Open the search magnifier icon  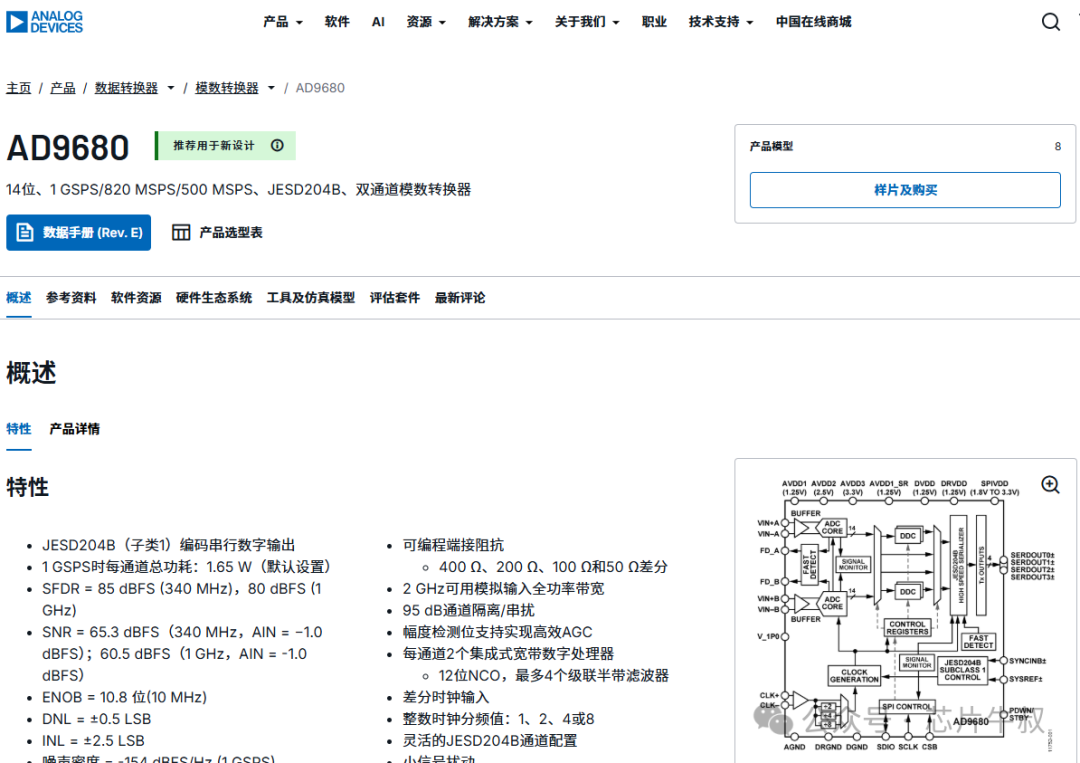point(1050,22)
